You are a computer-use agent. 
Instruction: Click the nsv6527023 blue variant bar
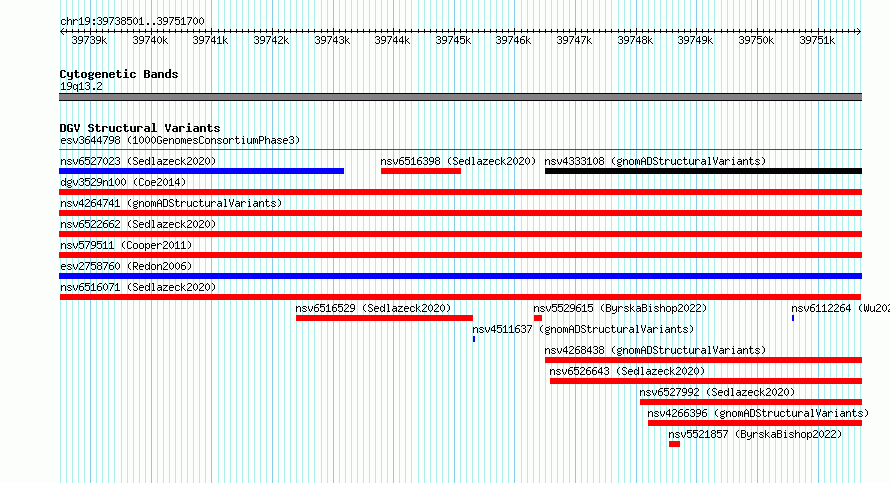pos(201,171)
